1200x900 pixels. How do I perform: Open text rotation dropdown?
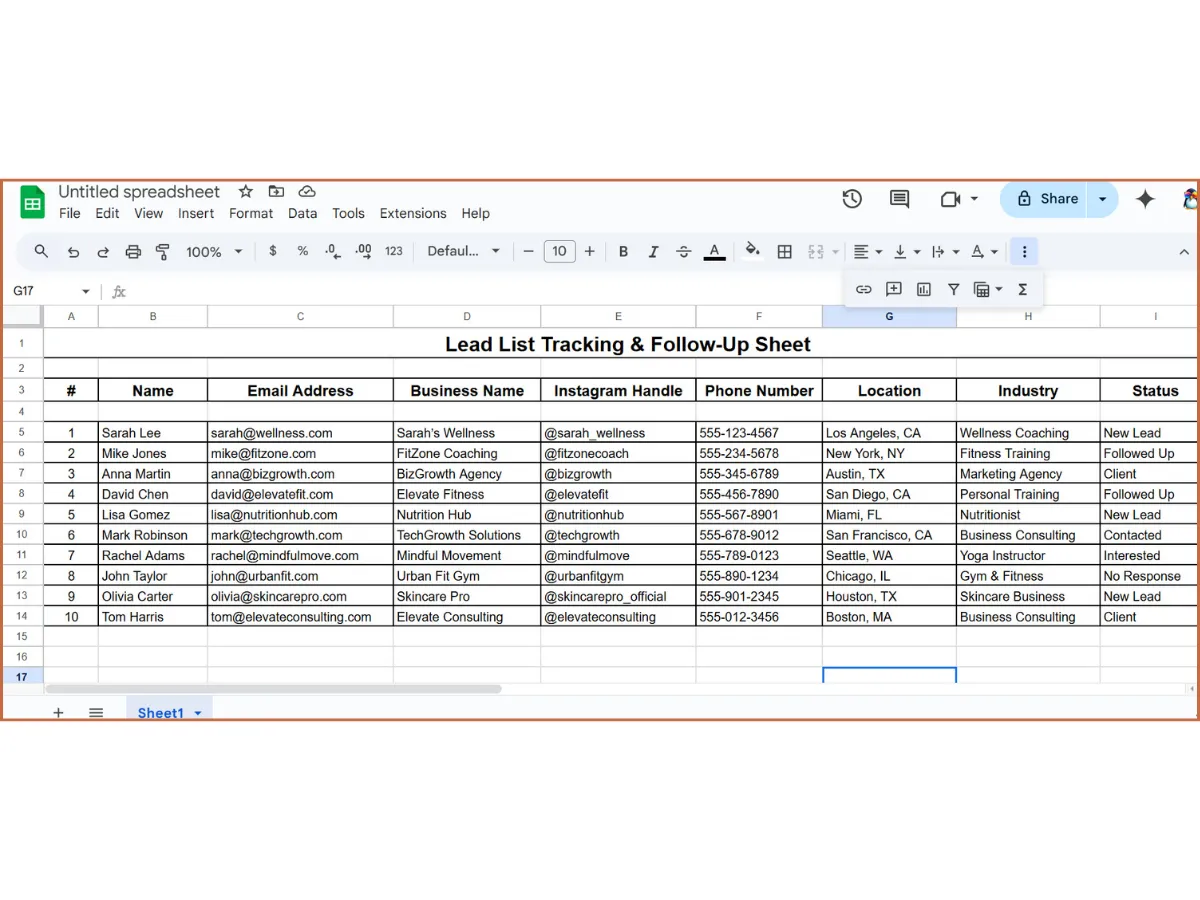coord(984,252)
